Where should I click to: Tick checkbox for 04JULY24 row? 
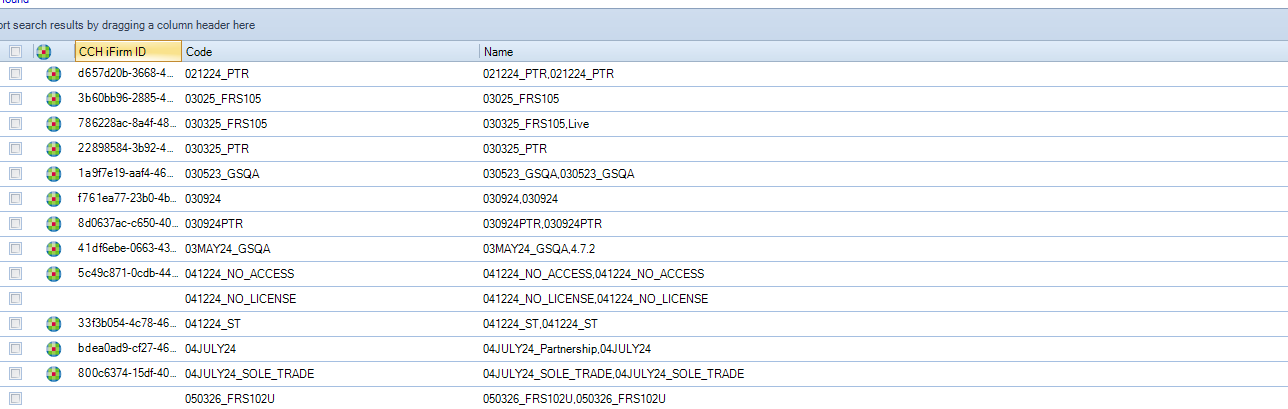[x=15, y=349]
